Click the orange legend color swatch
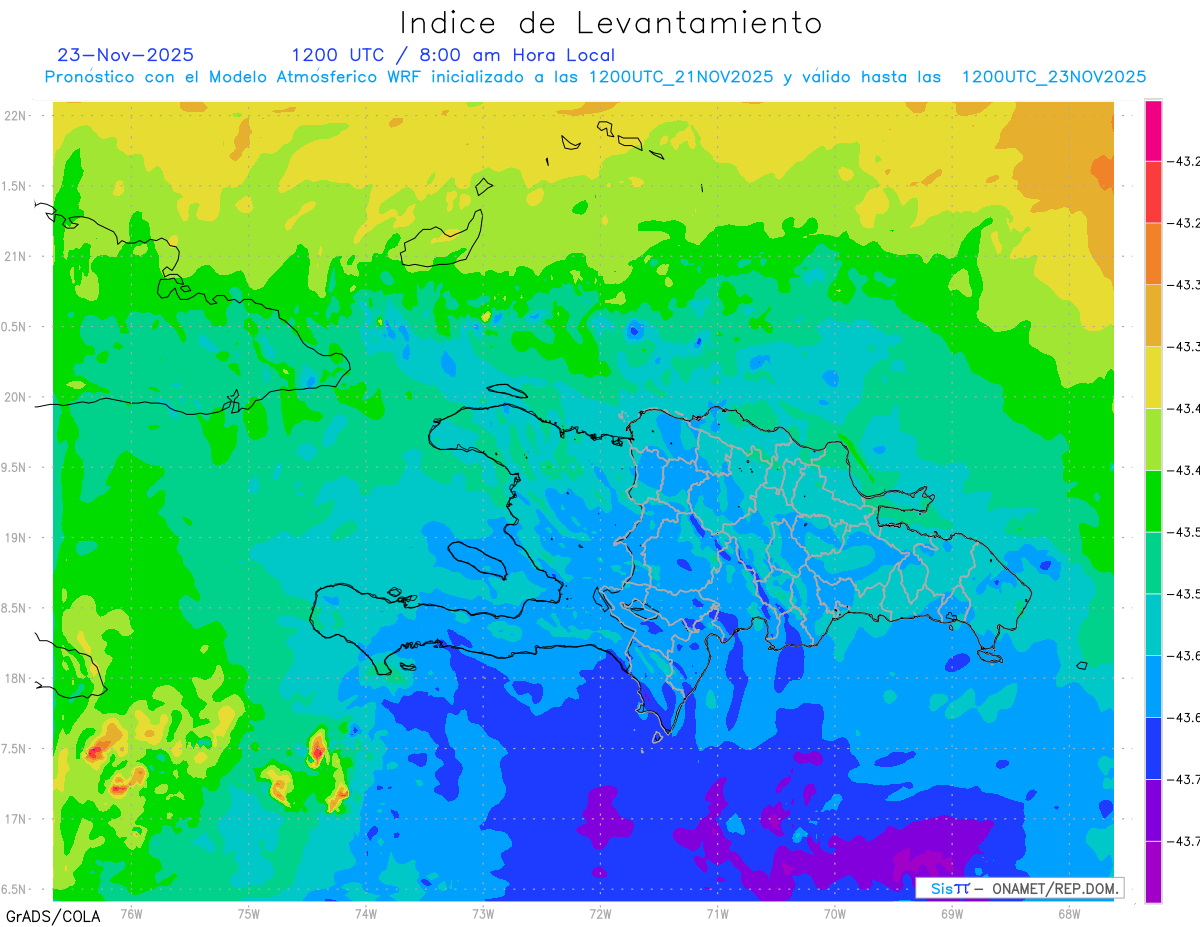This screenshot has height=927, width=1200. 1153,254
